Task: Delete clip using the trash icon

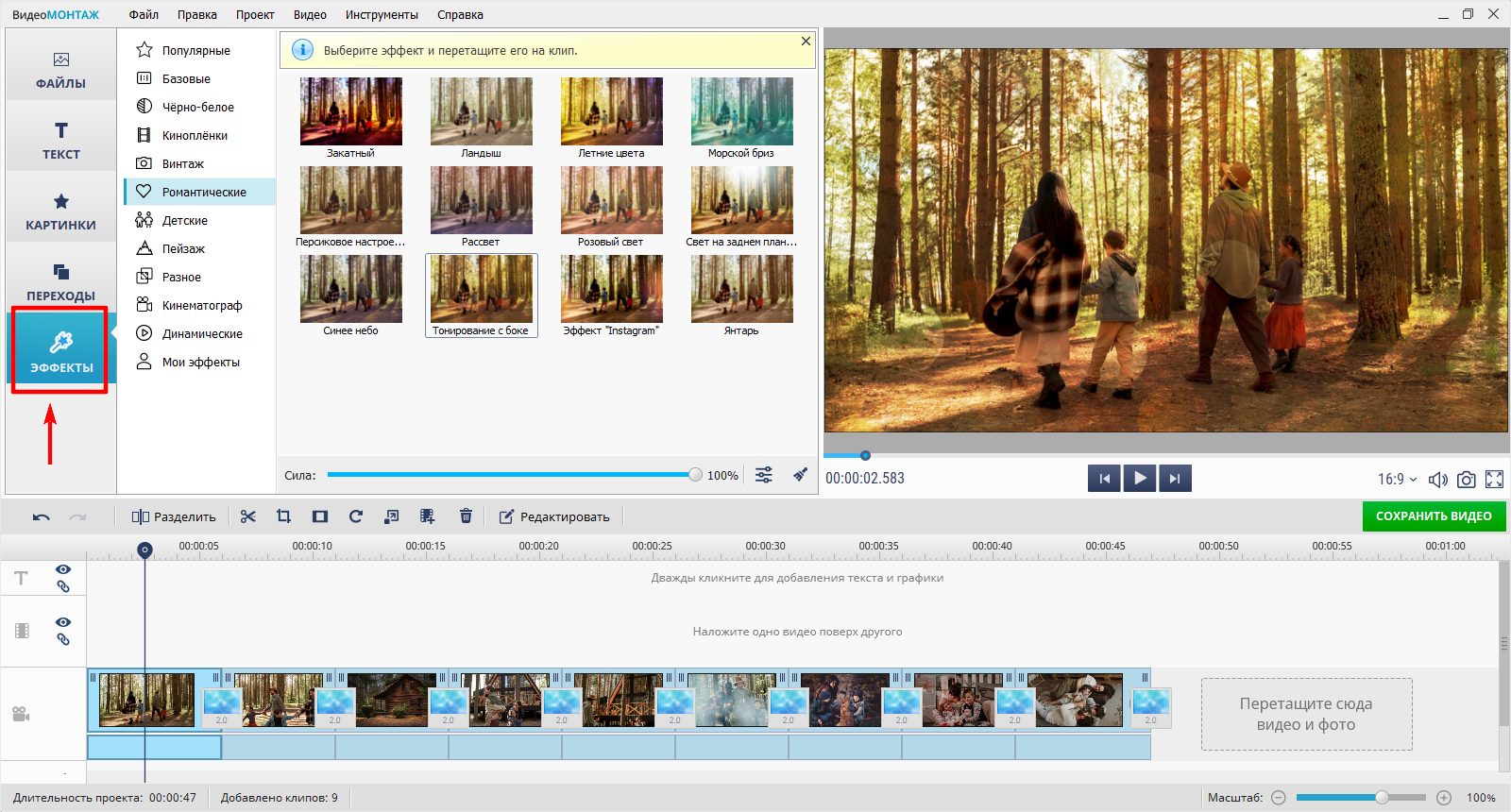Action: (x=466, y=516)
